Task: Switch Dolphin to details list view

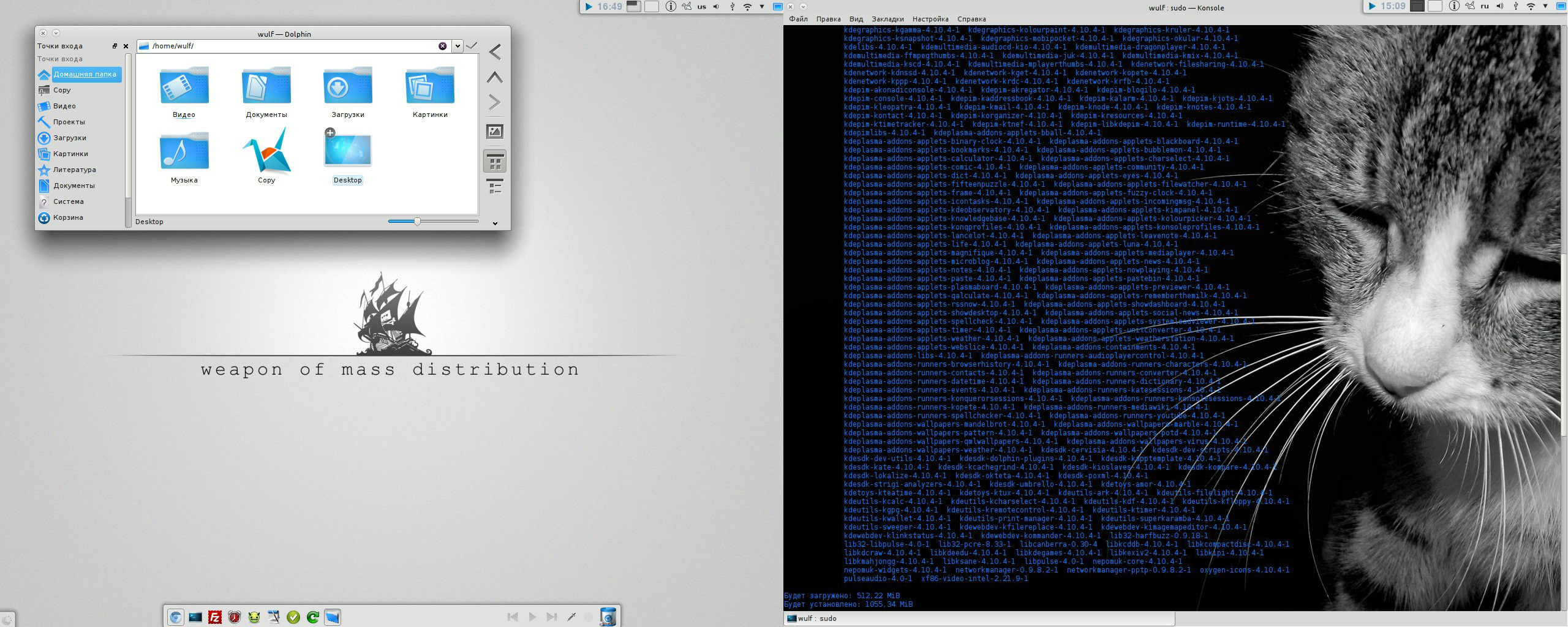Action: pyautogui.click(x=495, y=186)
